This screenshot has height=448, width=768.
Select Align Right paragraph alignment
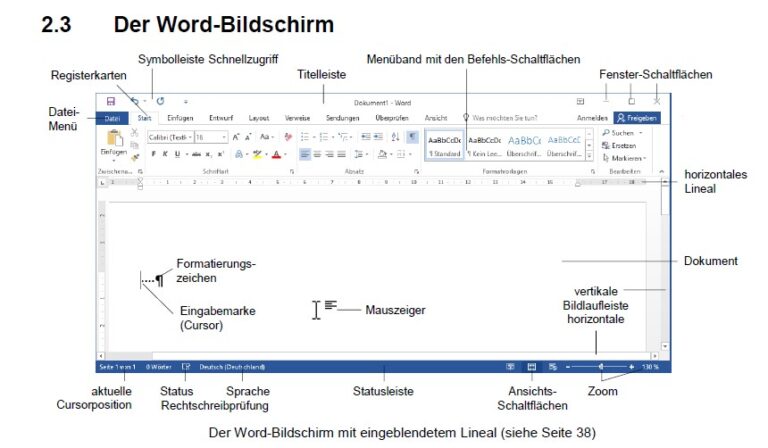point(330,154)
